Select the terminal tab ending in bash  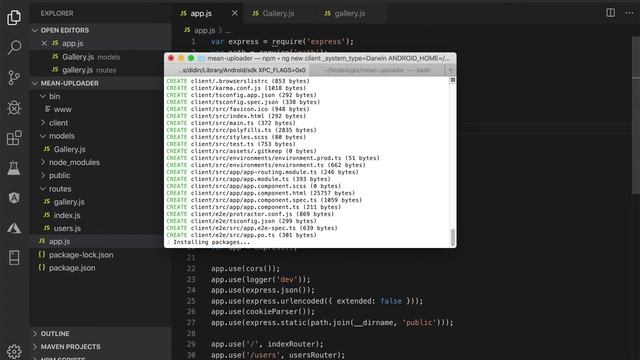[377, 70]
